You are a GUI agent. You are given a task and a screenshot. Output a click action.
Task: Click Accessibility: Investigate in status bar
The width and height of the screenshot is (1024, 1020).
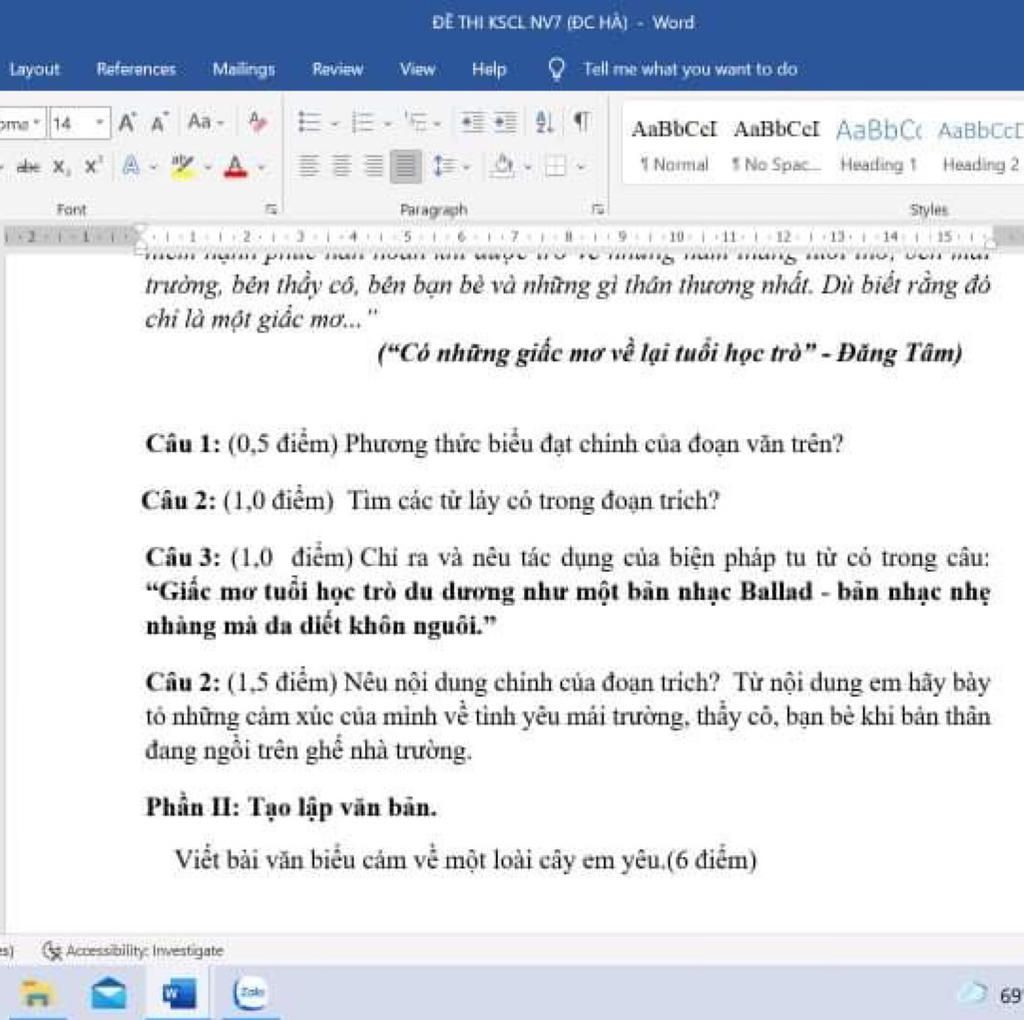133,950
